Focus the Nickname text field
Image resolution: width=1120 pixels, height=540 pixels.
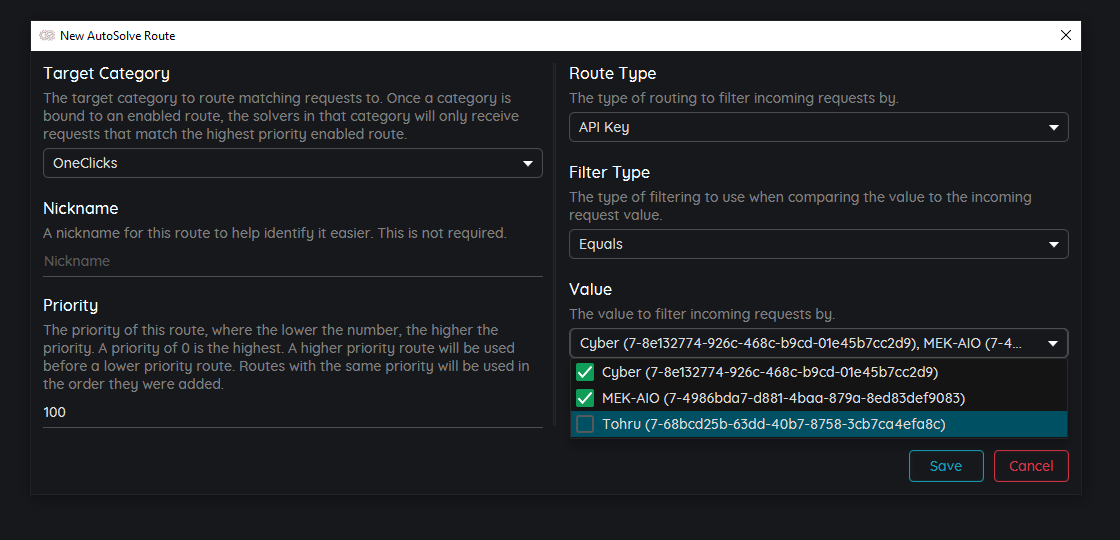click(292, 261)
